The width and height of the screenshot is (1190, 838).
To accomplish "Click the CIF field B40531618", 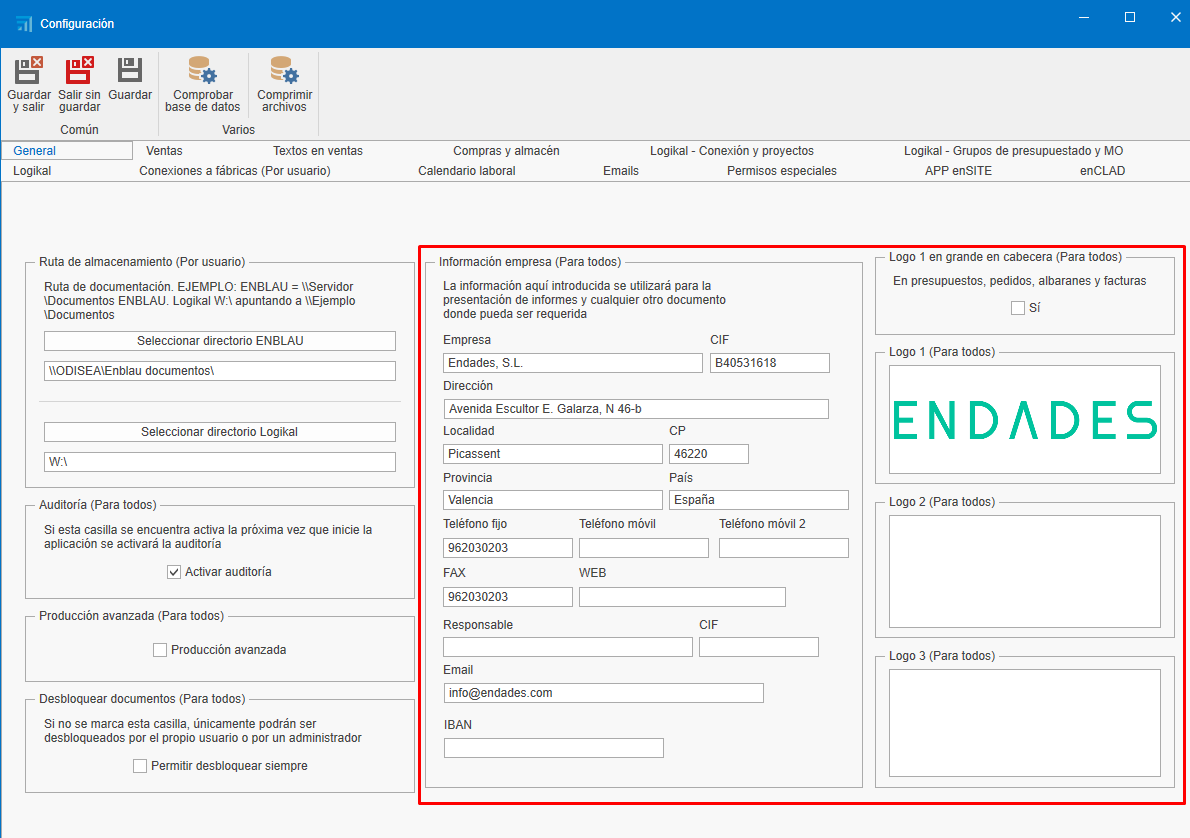I will click(770, 363).
